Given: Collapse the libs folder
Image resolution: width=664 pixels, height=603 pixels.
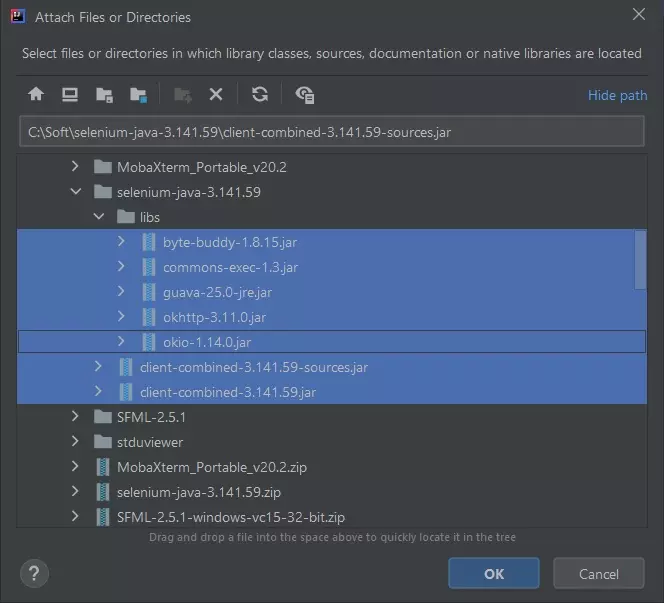Looking at the screenshot, I should [x=99, y=216].
